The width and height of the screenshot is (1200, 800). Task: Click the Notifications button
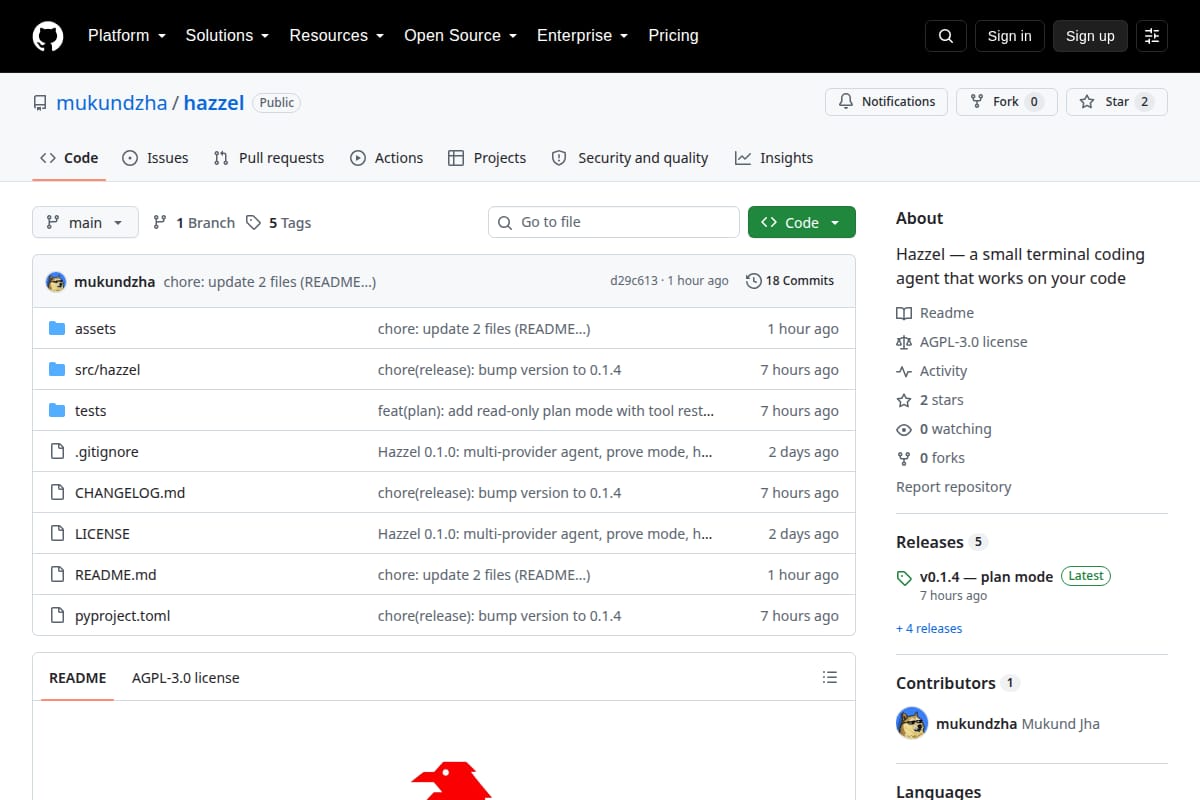pyautogui.click(x=886, y=102)
